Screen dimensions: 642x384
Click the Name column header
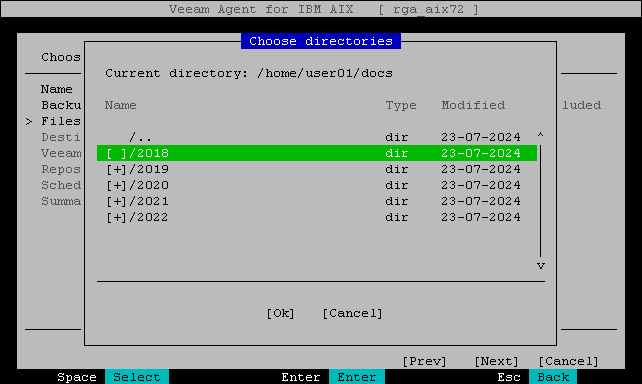(120, 105)
